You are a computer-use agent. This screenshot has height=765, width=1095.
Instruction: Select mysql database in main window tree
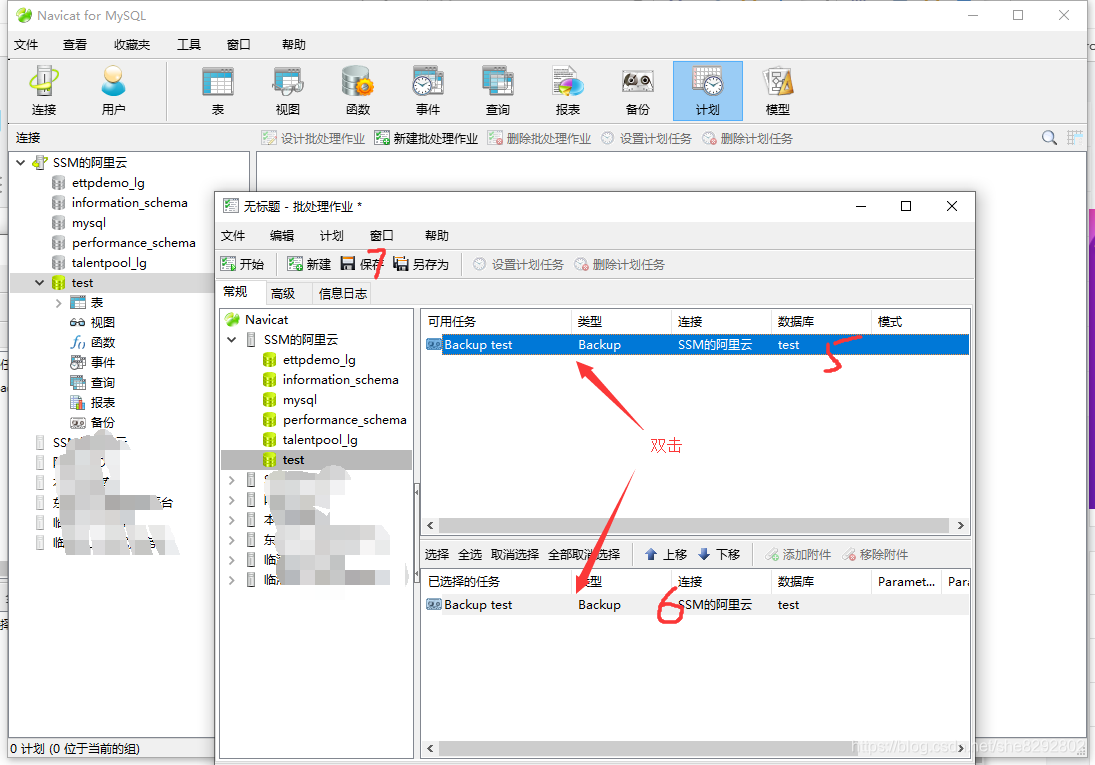click(x=89, y=223)
